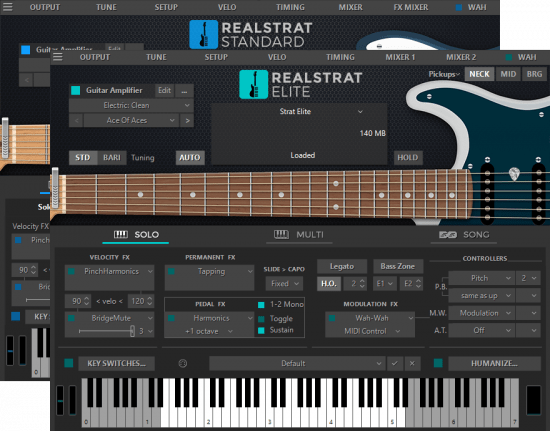This screenshot has width=550, height=431.
Task: Click the randomize dice icon beside Key Switches
Action: pos(183,363)
